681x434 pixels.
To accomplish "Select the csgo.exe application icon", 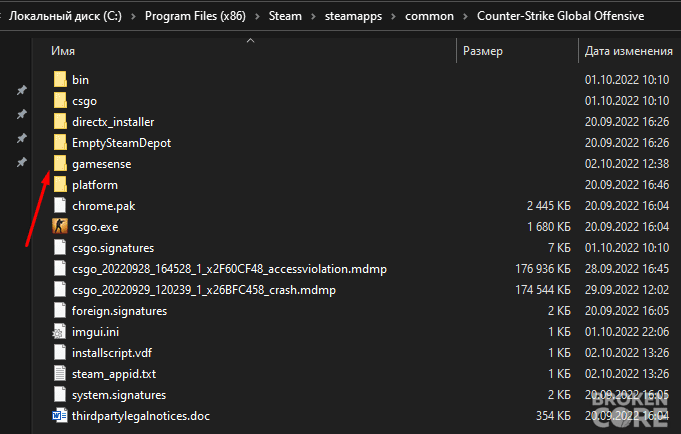I will (x=60, y=227).
